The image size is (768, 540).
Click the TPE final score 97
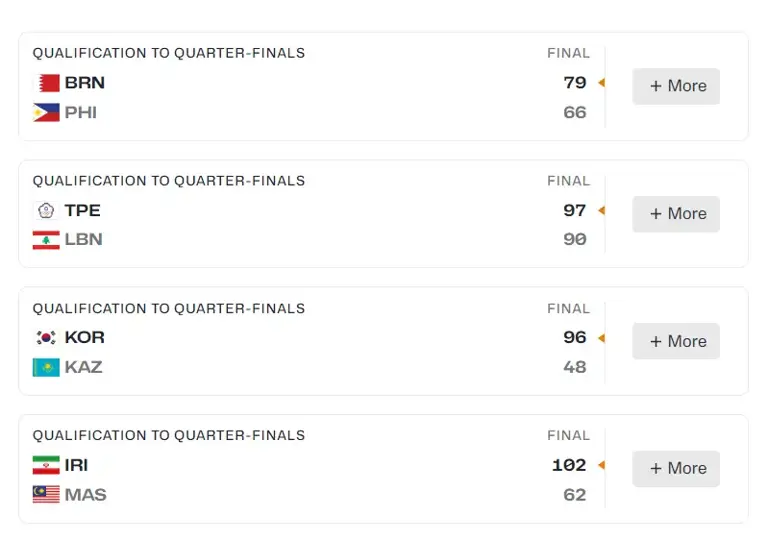[575, 210]
